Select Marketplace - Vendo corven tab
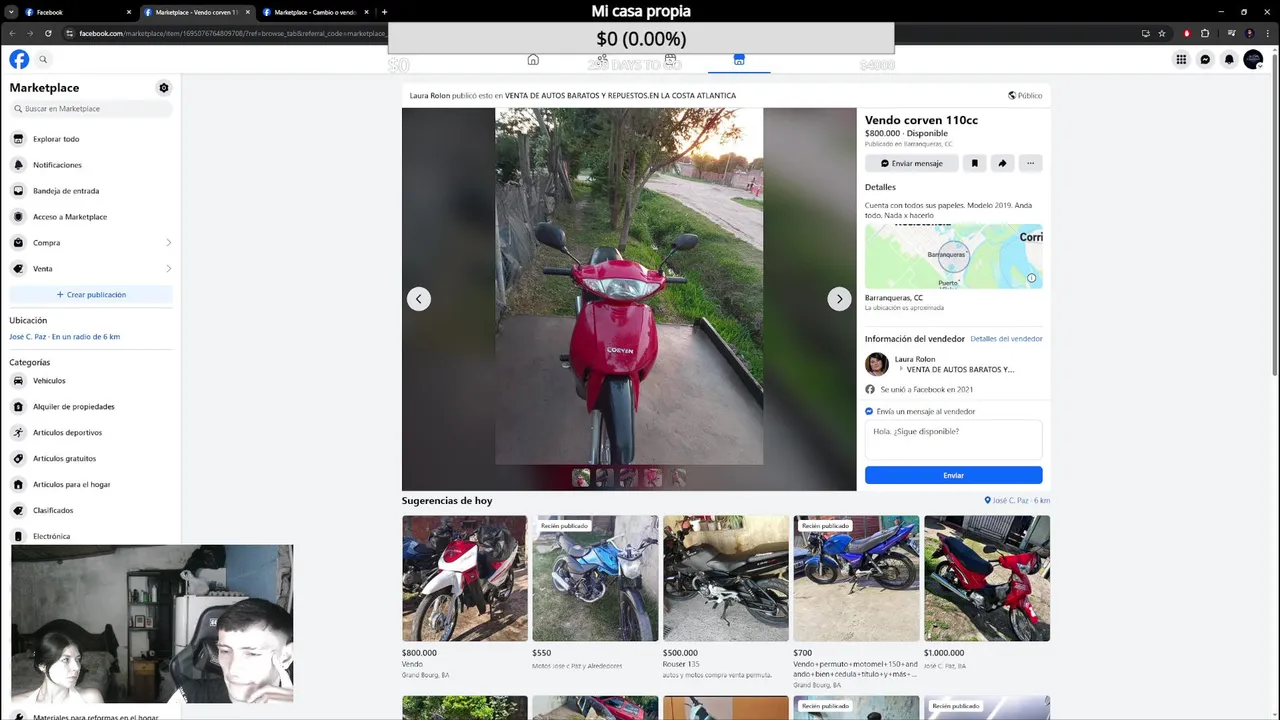Screen dimensions: 1280x720 click(196, 12)
